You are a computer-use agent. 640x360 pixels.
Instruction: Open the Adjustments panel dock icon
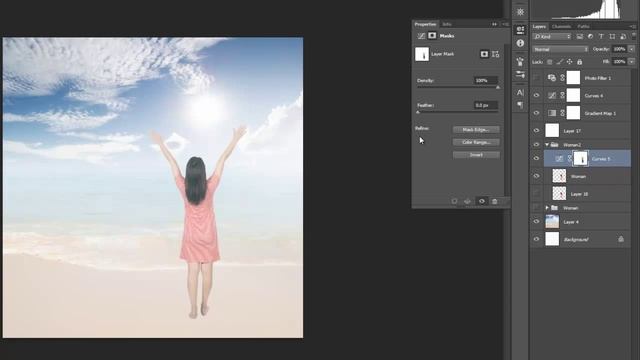tap(520, 29)
